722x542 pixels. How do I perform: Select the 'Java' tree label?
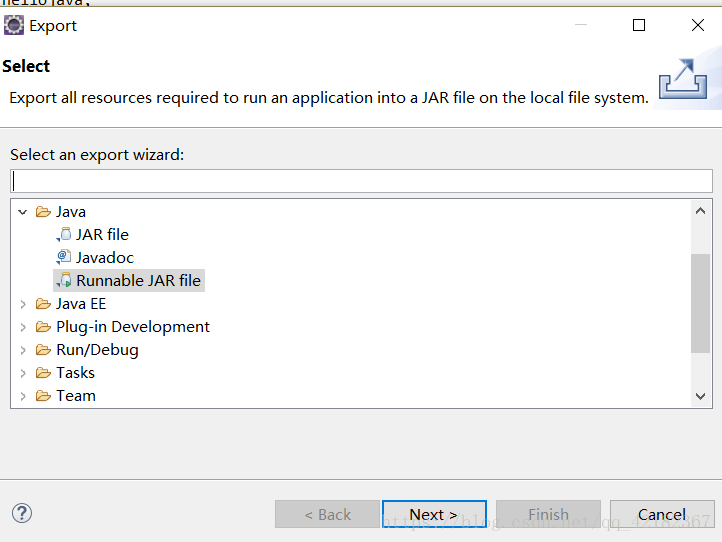pyautogui.click(x=71, y=212)
